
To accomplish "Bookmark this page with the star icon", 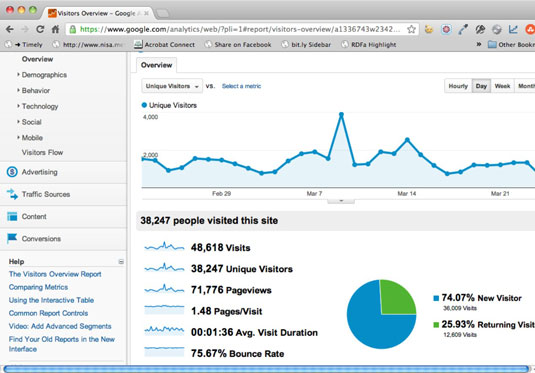I will point(411,29).
